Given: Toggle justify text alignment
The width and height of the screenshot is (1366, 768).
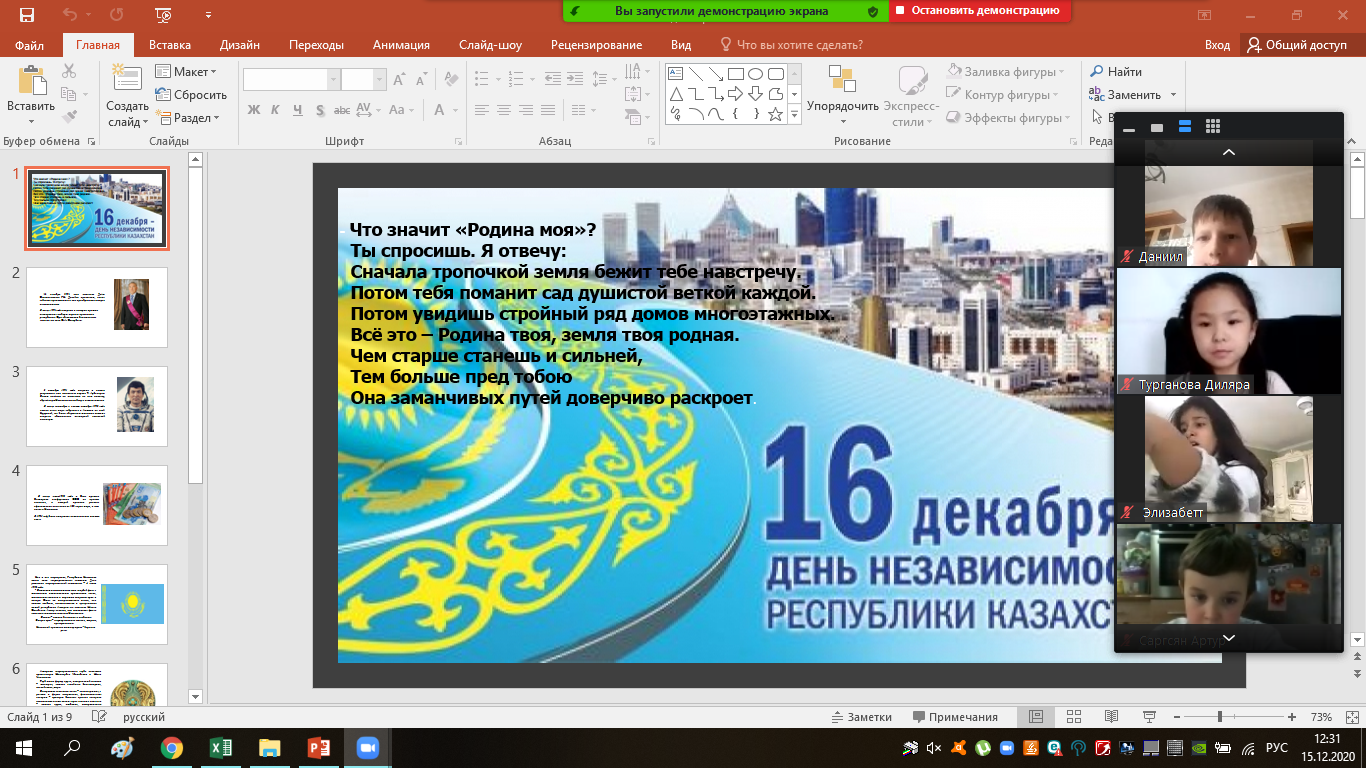Looking at the screenshot, I should (547, 110).
